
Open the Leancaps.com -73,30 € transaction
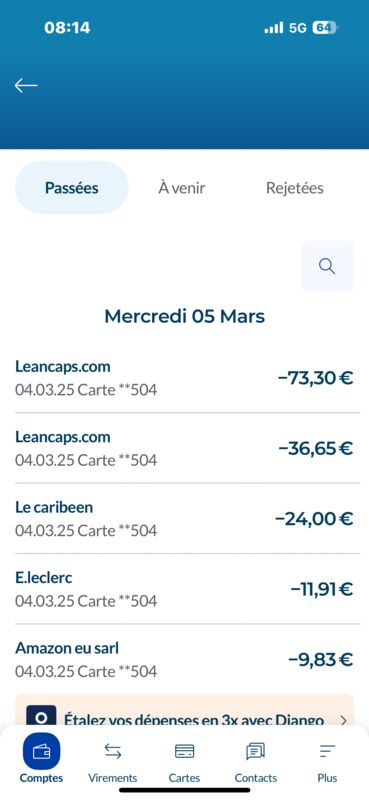[184, 378]
